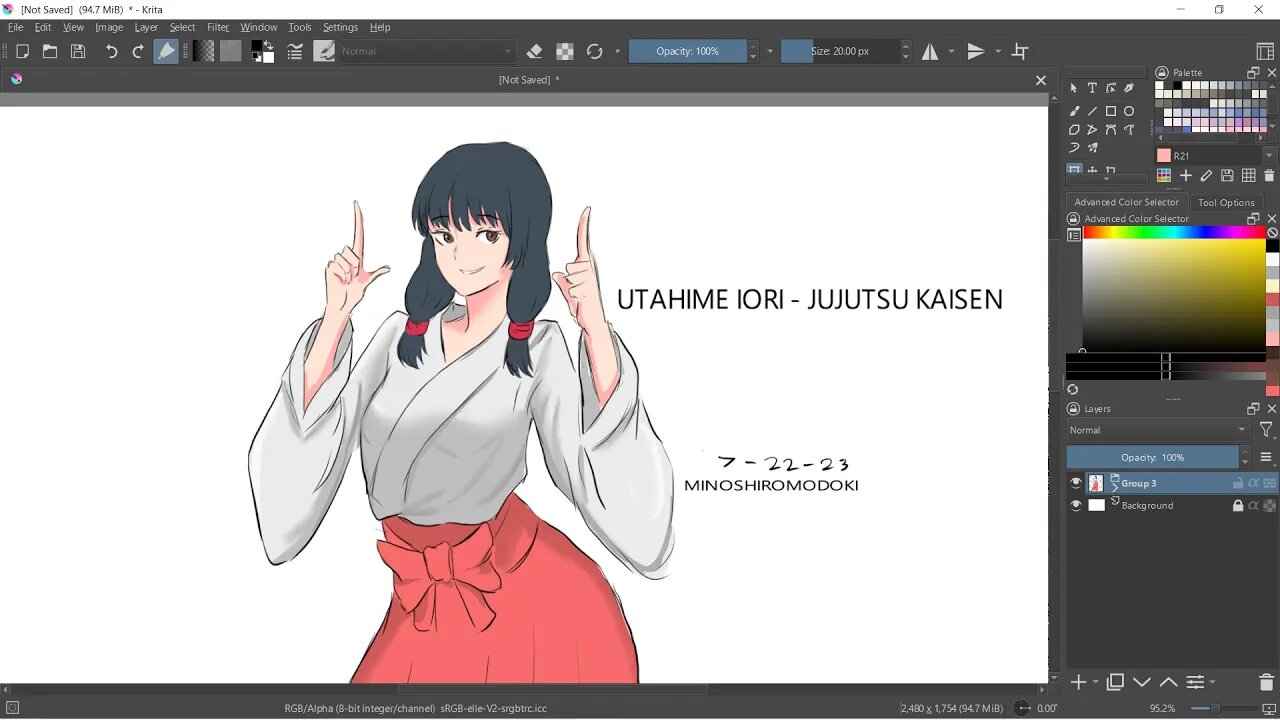1280x720 pixels.
Task: Select the Dynamic Brush tool
Action: (1074, 148)
